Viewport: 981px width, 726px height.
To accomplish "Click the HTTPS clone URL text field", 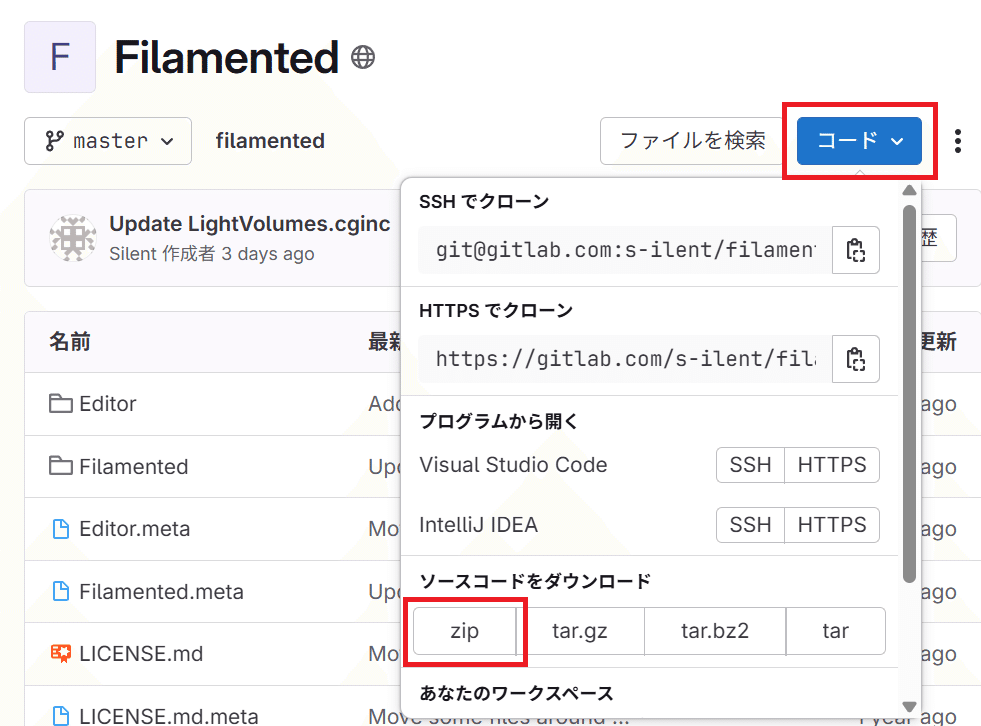I will coord(620,359).
